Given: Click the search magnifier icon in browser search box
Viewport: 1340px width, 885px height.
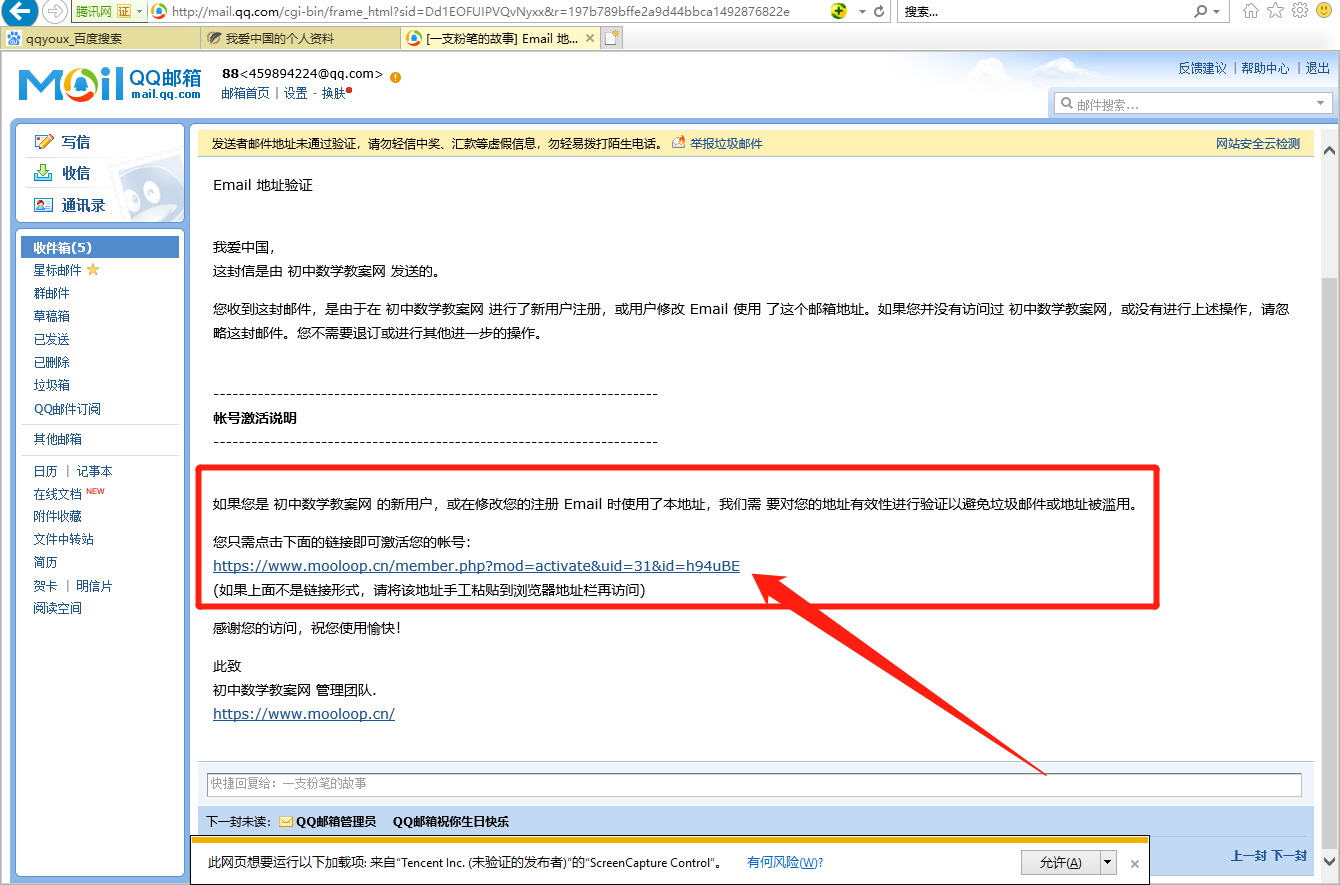Looking at the screenshot, I should pos(1201,12).
